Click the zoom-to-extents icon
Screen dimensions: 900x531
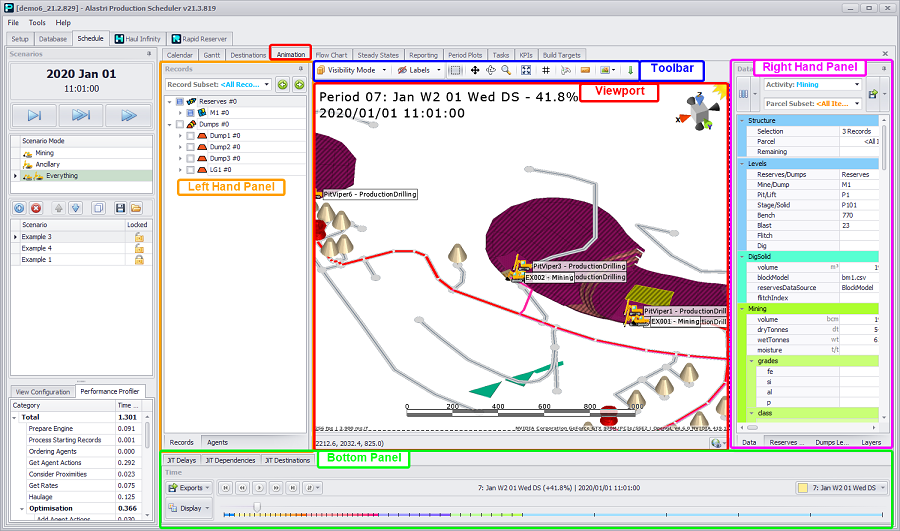[524, 71]
